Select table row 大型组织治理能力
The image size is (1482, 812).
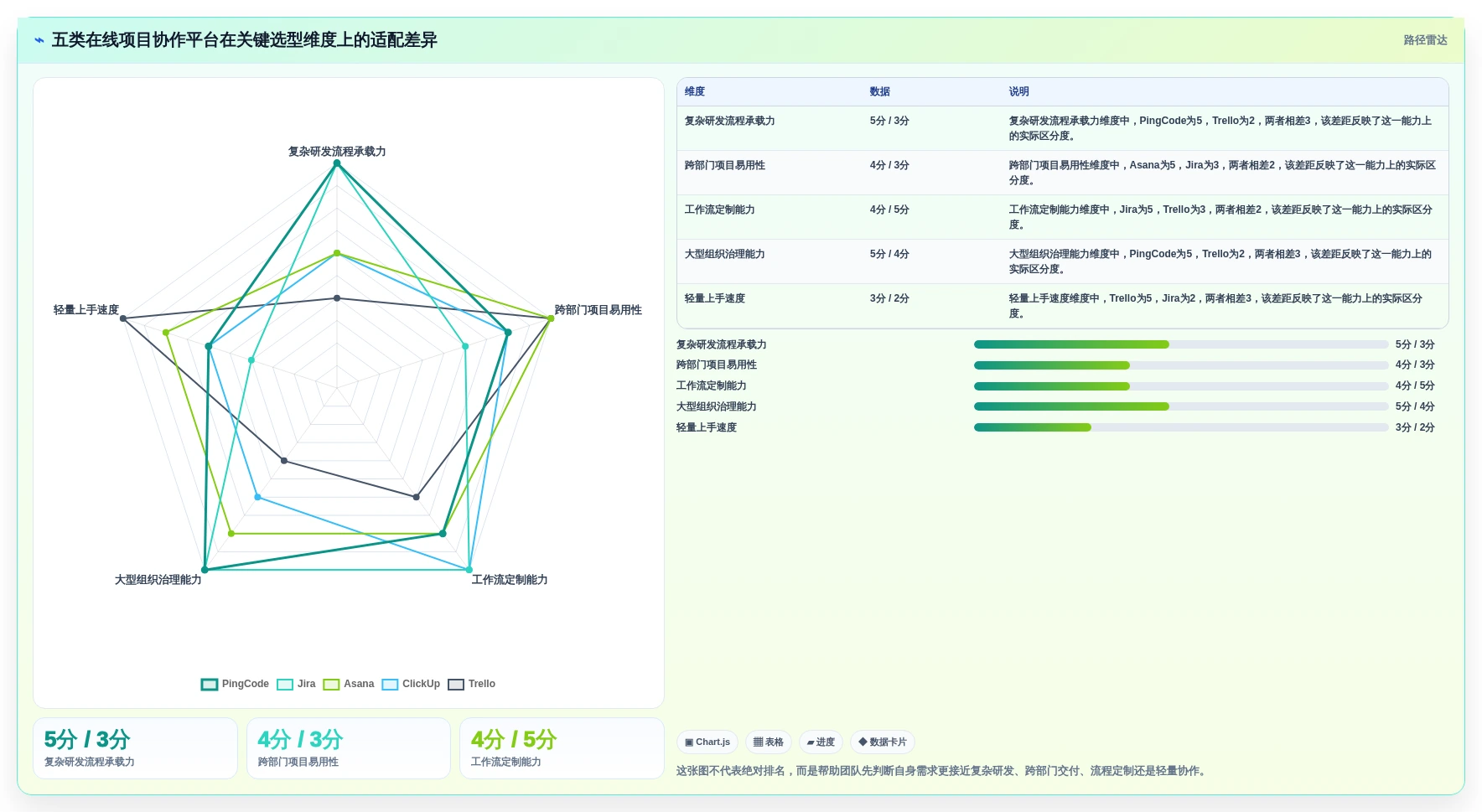pos(1062,261)
